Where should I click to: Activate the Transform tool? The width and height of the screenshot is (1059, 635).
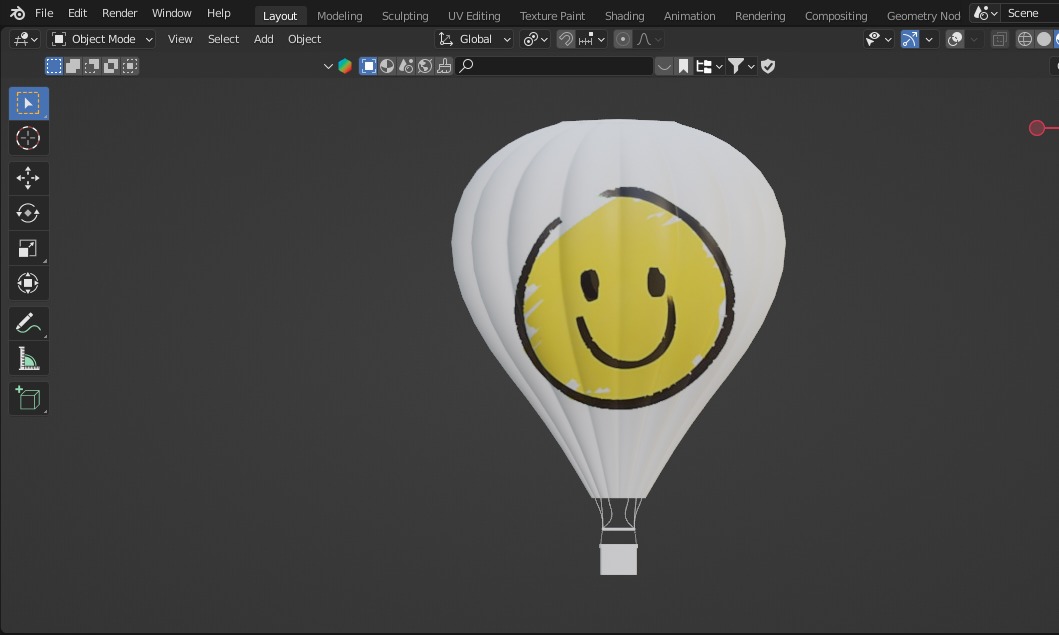point(28,283)
